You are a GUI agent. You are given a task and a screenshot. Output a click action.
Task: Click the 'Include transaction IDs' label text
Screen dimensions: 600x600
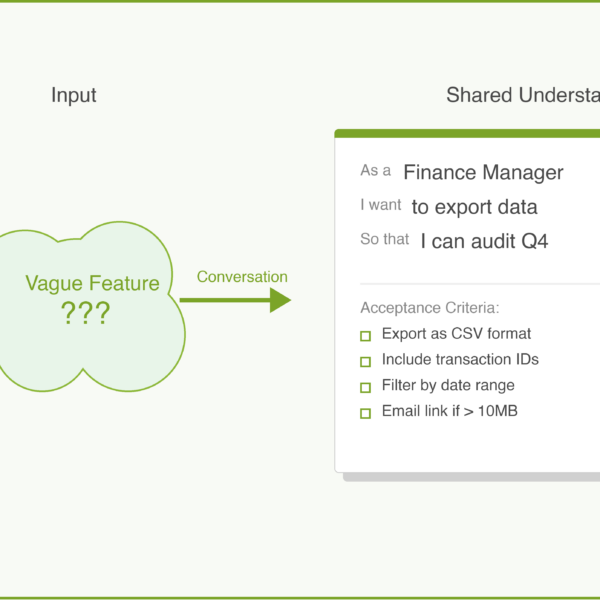point(460,359)
